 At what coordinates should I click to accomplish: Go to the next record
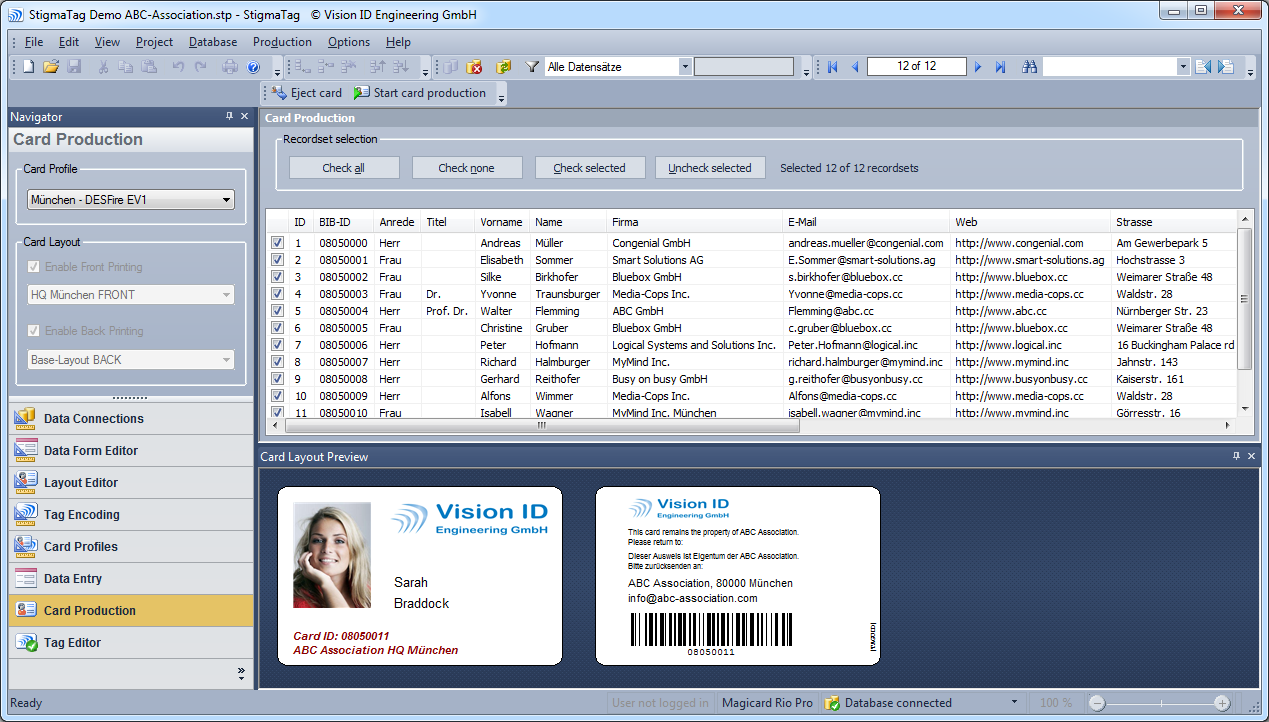[978, 67]
